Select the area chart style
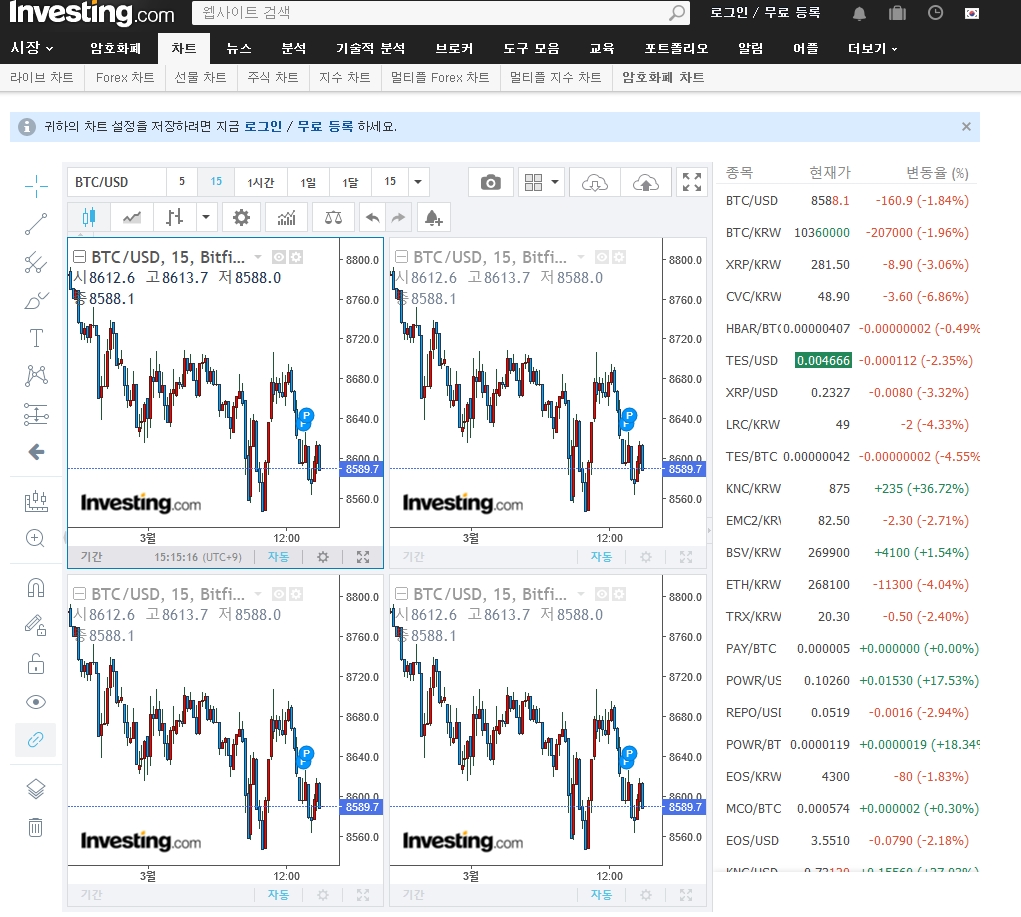The width and height of the screenshot is (1021, 917). (132, 217)
